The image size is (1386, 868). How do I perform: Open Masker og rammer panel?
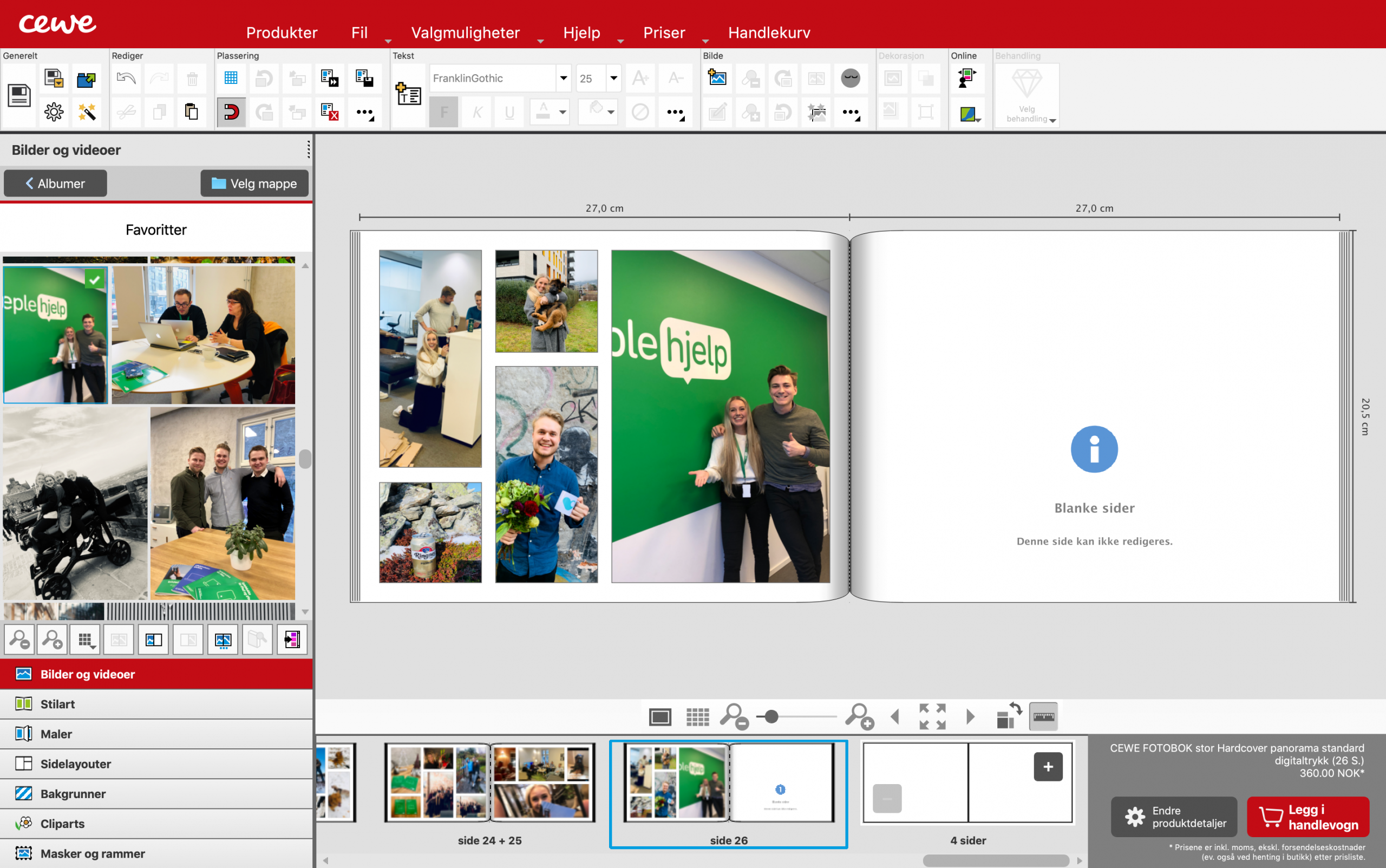pos(156,853)
